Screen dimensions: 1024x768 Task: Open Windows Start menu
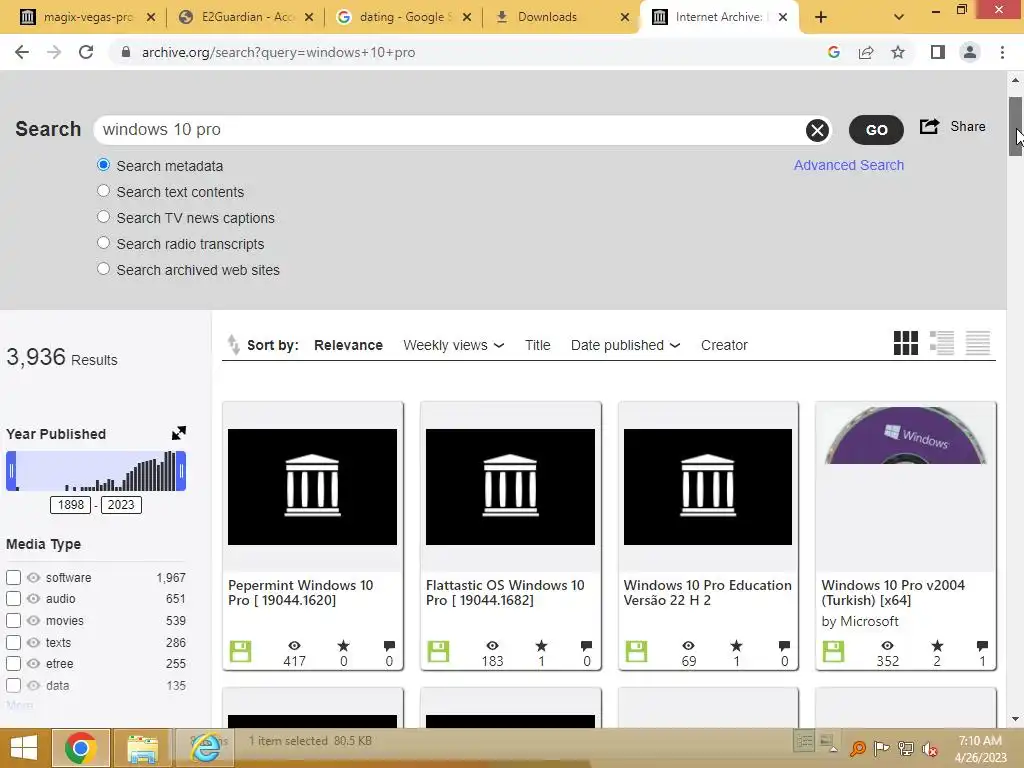coord(24,748)
